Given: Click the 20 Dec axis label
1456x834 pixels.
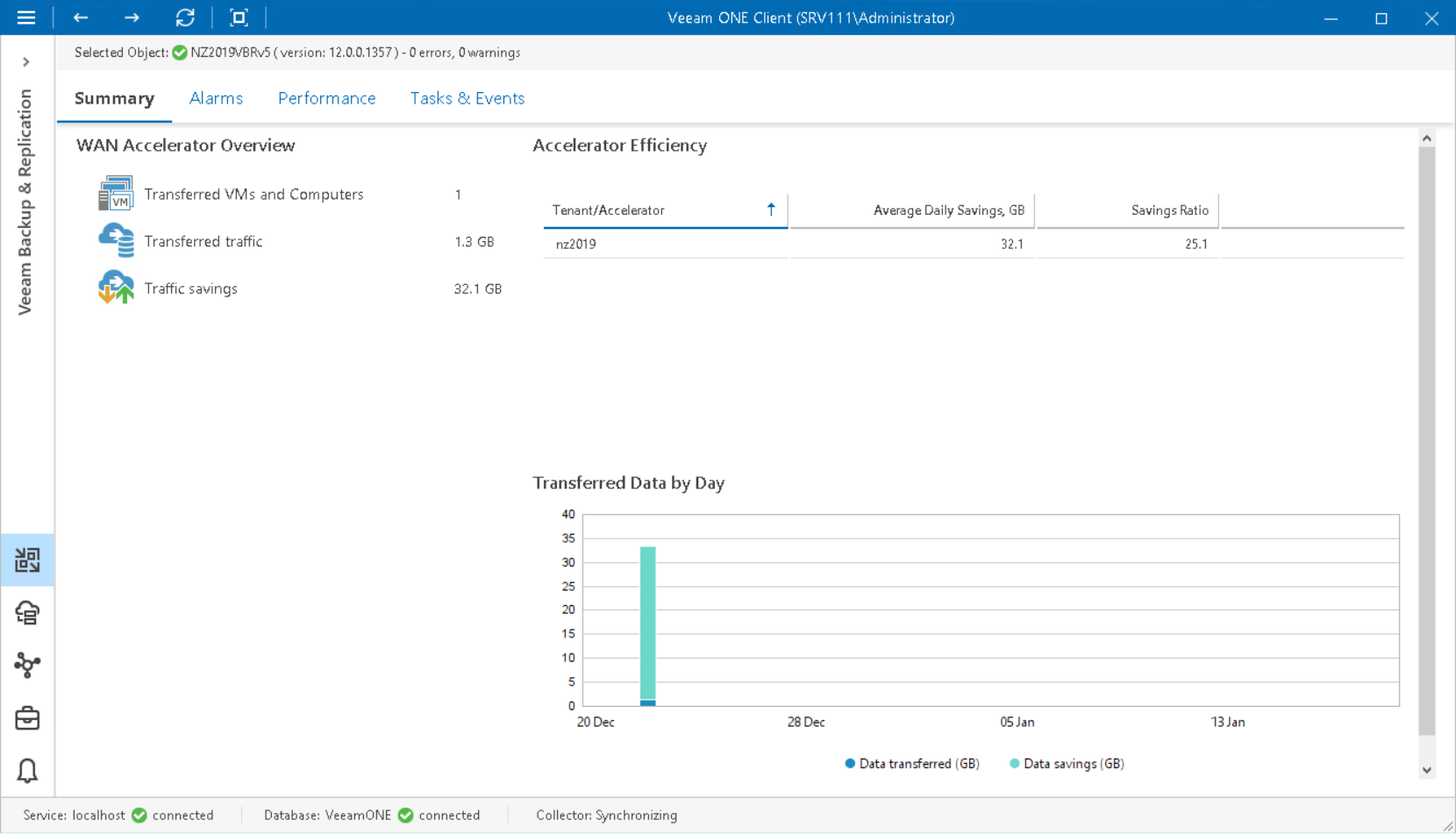Looking at the screenshot, I should (596, 723).
